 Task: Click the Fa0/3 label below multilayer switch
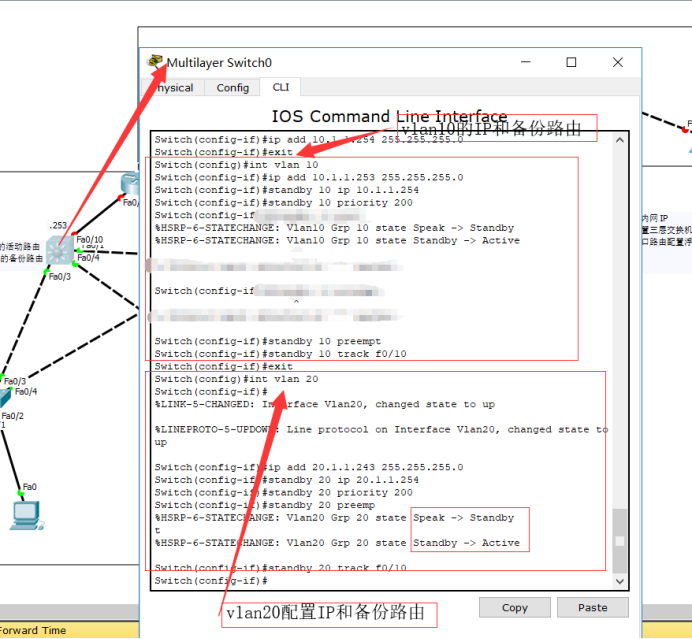point(60,277)
